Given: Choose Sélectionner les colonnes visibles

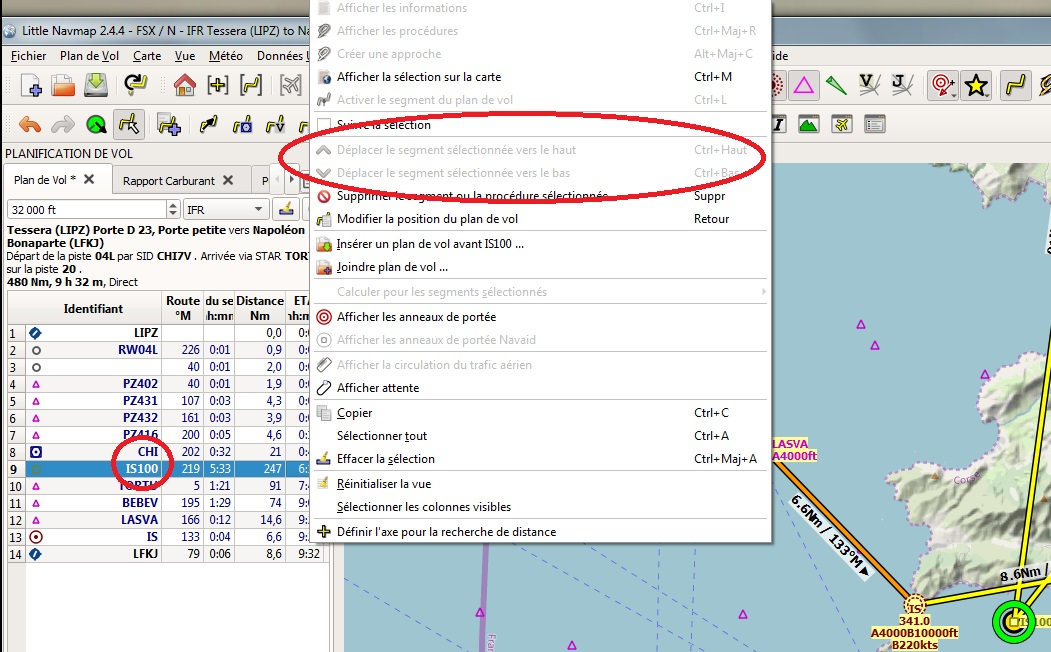Looking at the screenshot, I should (x=542, y=507).
